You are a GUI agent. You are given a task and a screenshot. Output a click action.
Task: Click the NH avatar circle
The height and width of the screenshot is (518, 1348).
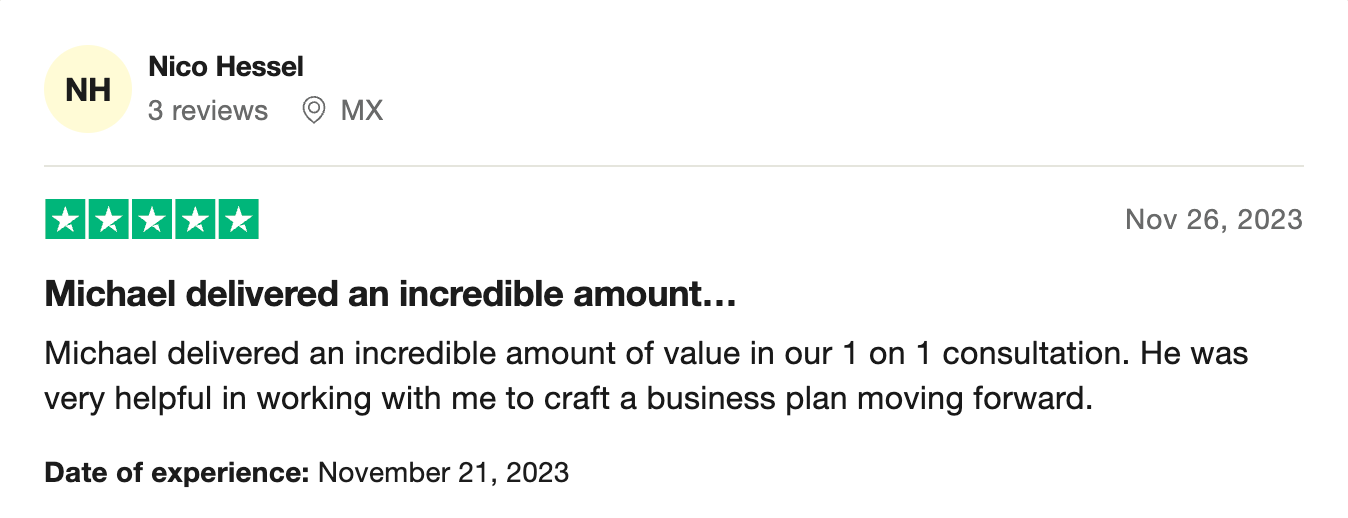coord(88,89)
